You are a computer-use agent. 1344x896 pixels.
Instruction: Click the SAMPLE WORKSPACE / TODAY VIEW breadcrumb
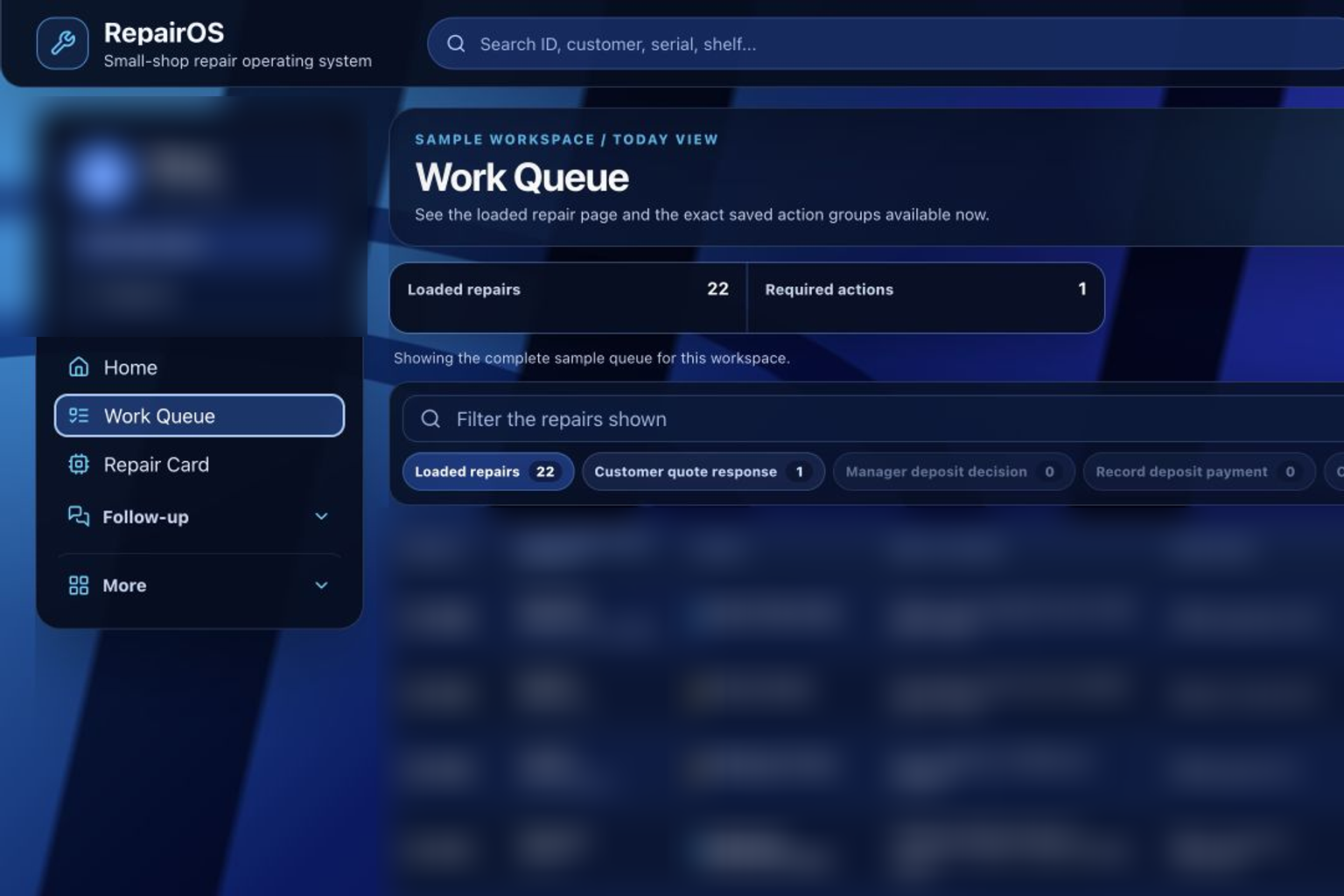(x=566, y=139)
